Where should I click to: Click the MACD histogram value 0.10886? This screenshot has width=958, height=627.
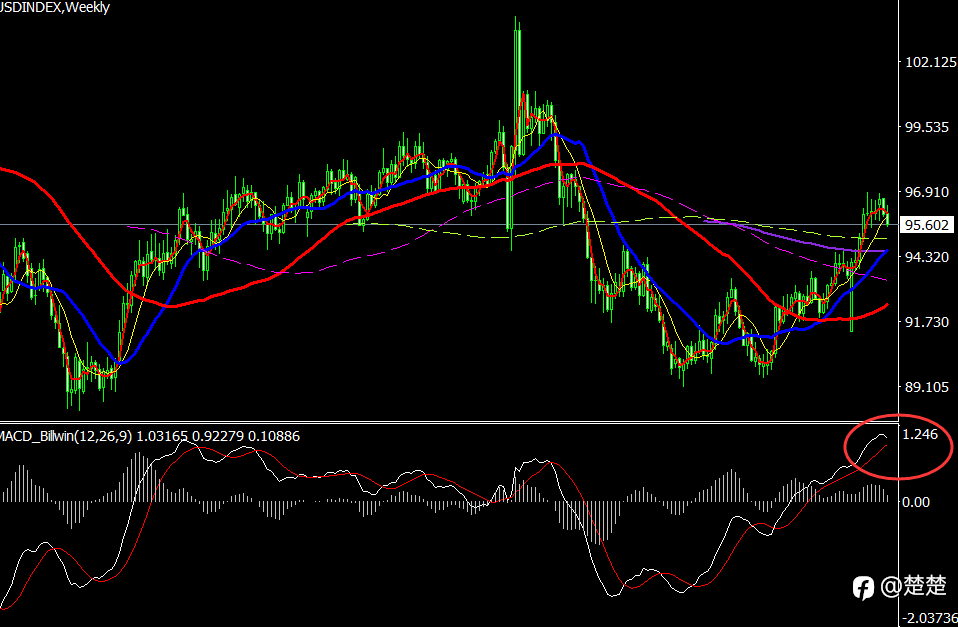click(x=274, y=436)
